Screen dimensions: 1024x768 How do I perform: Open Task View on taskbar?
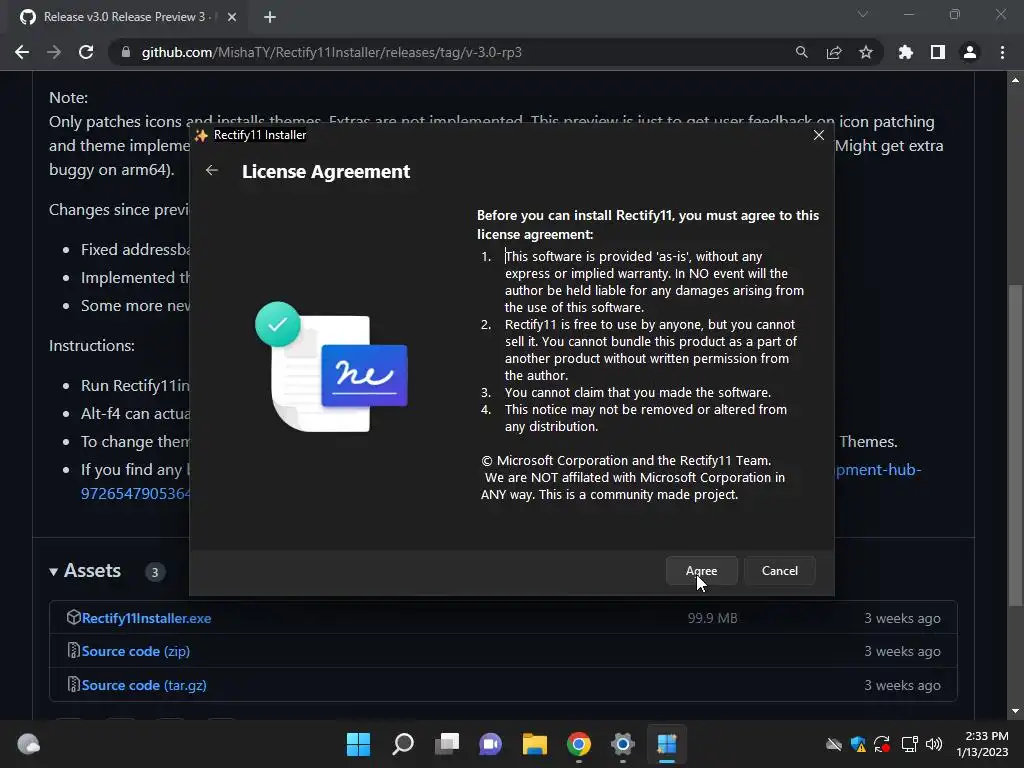pos(447,744)
